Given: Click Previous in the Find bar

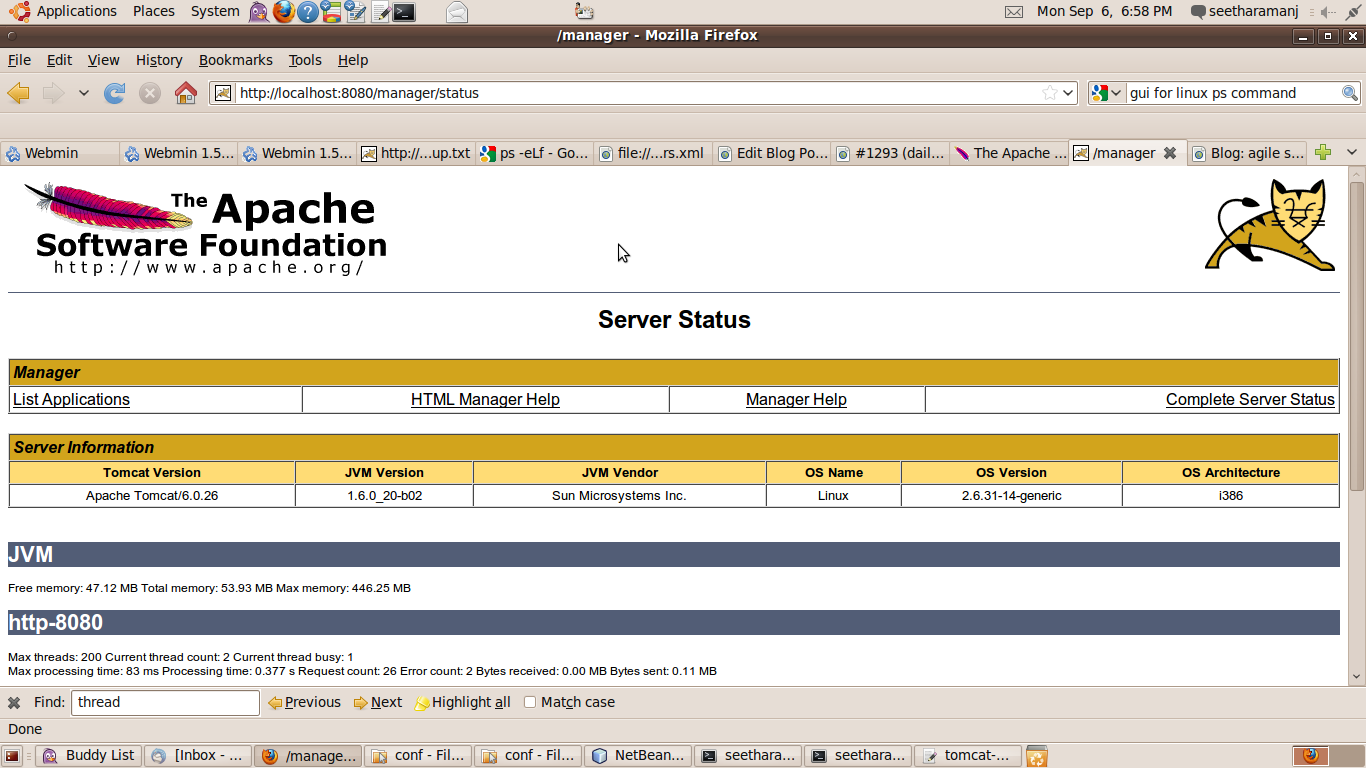Looking at the screenshot, I should [304, 702].
